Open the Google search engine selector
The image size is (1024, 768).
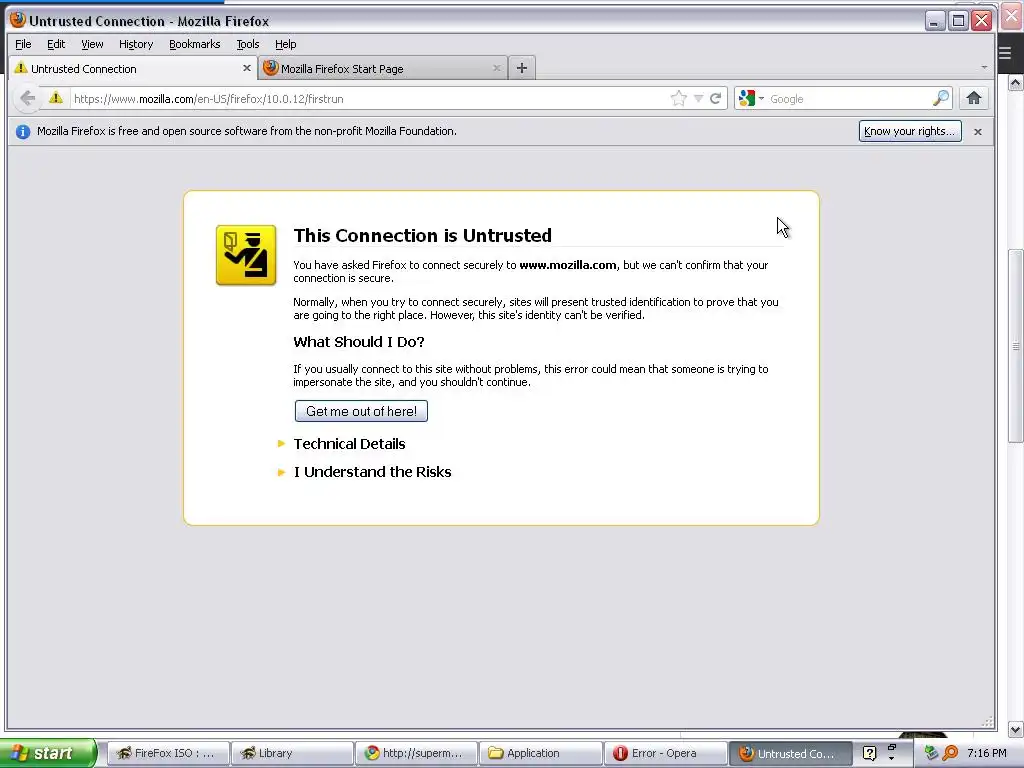point(750,99)
